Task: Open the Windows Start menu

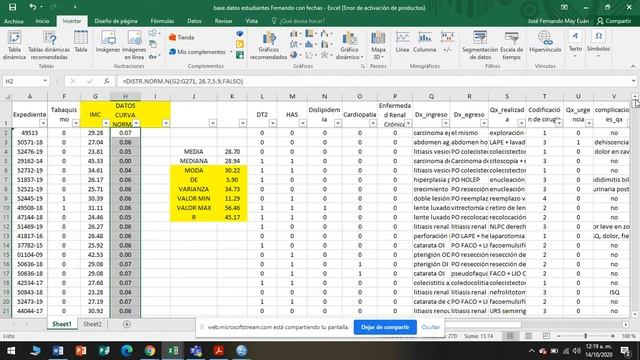Action: click(11, 351)
